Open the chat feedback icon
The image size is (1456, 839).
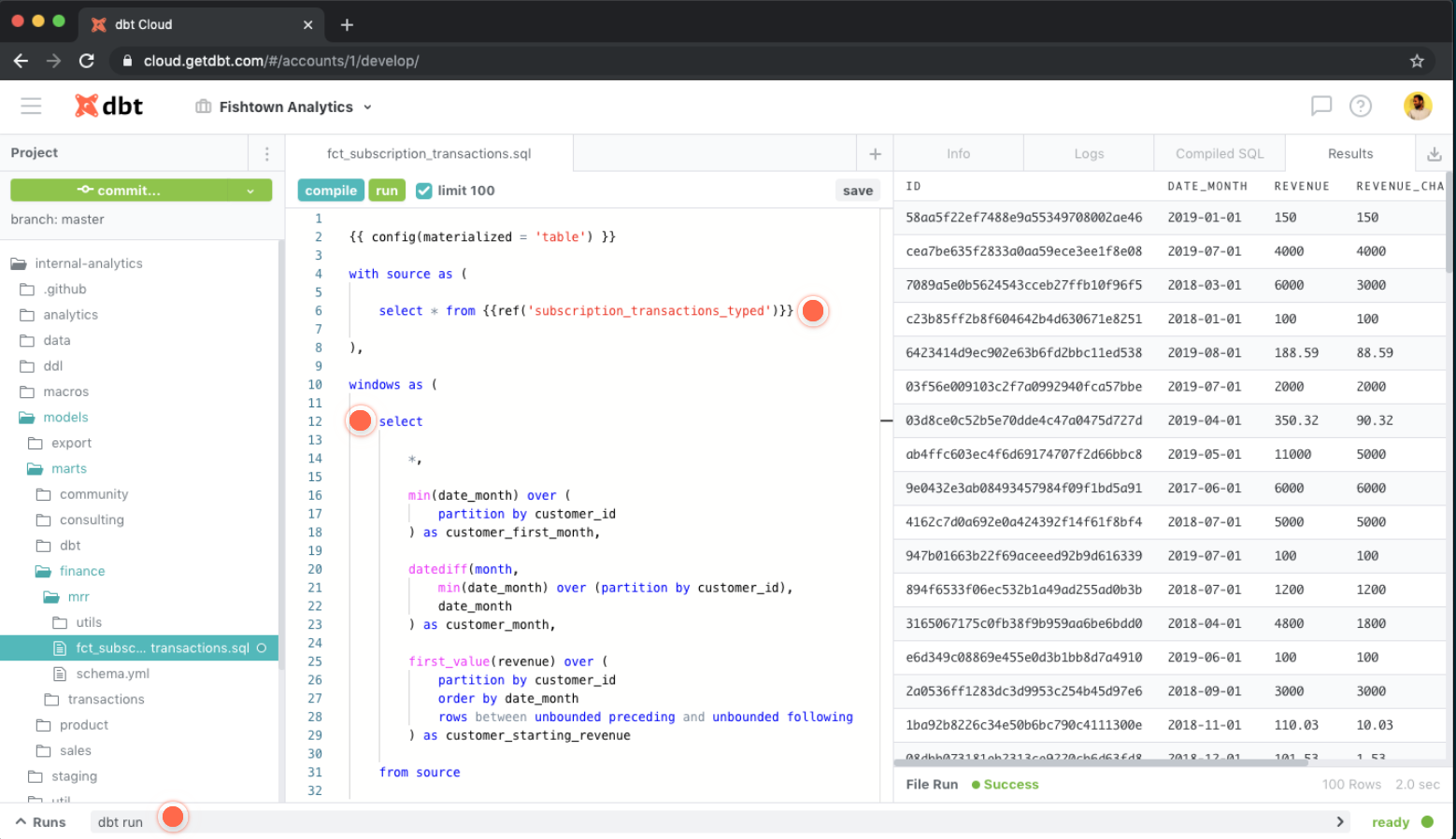coord(1320,107)
